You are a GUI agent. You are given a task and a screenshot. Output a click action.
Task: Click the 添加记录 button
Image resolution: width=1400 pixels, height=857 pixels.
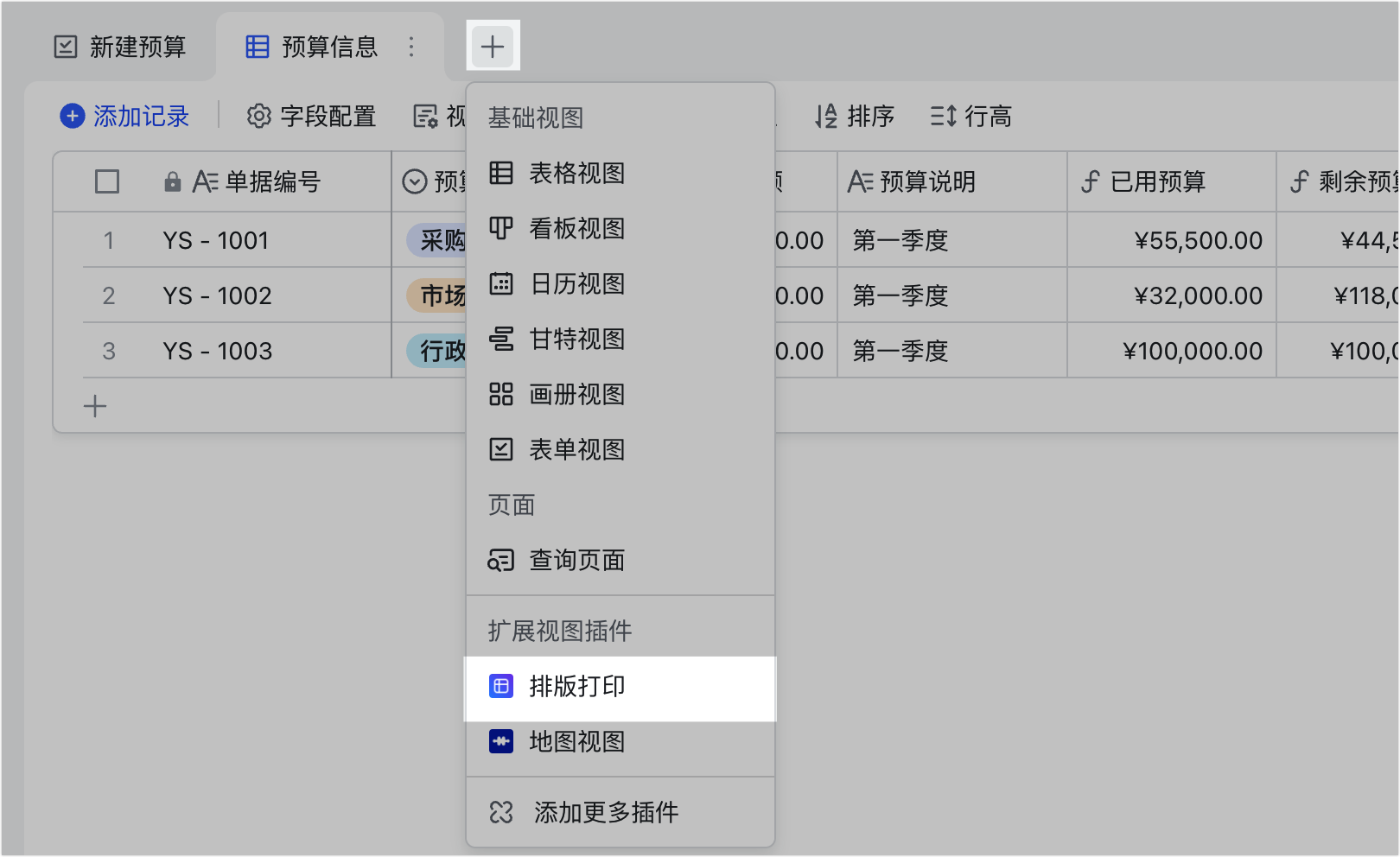tap(124, 116)
